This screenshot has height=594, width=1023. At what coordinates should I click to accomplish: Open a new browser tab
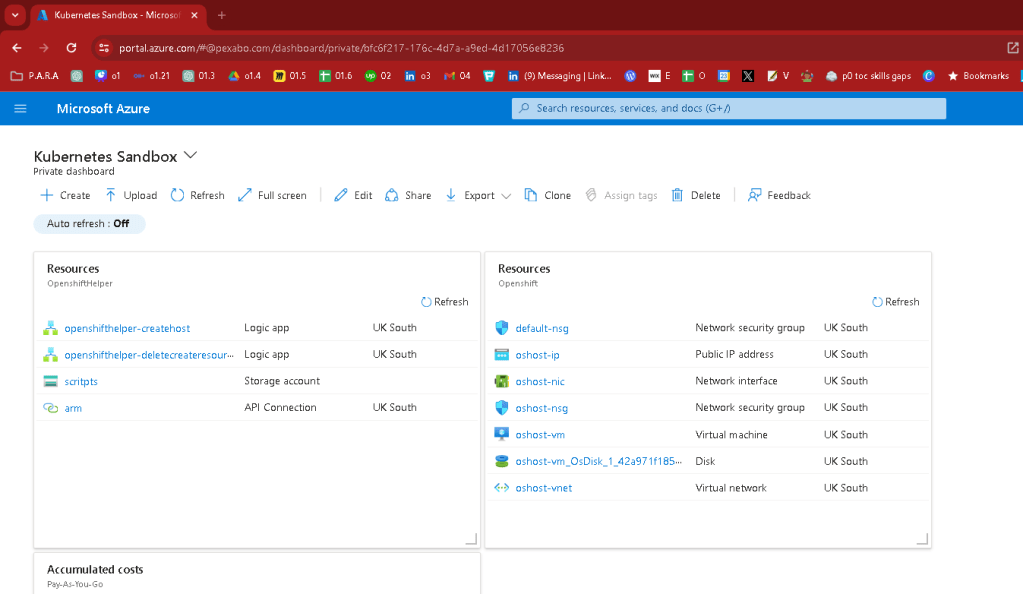coord(221,15)
